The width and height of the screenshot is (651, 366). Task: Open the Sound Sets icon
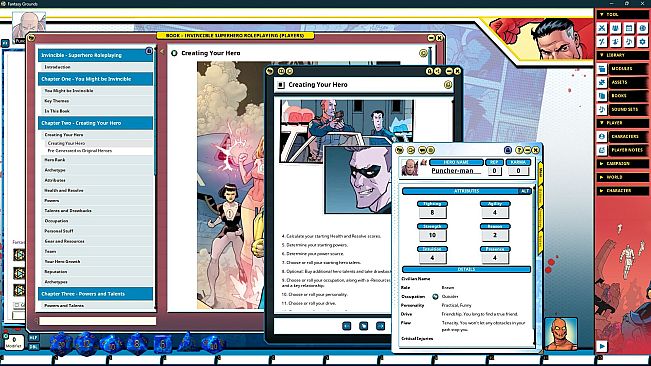602,109
